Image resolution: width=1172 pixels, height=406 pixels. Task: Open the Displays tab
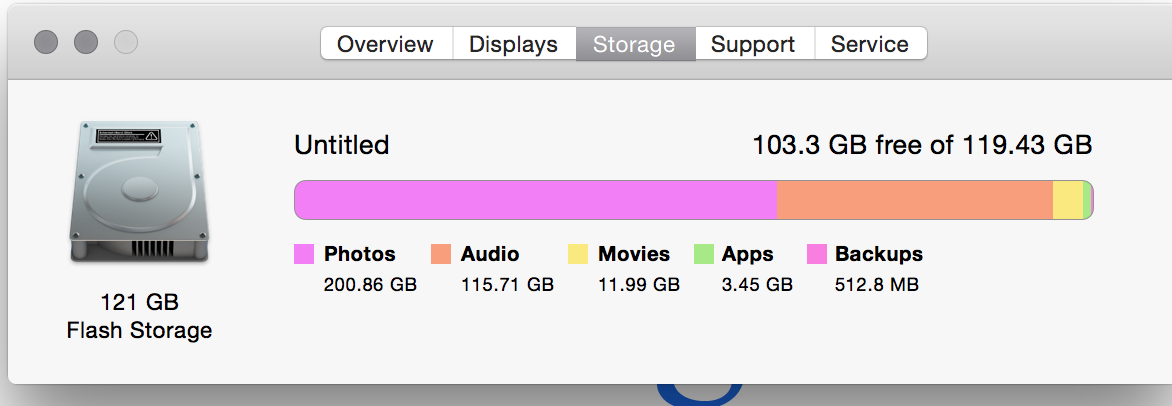pos(514,43)
